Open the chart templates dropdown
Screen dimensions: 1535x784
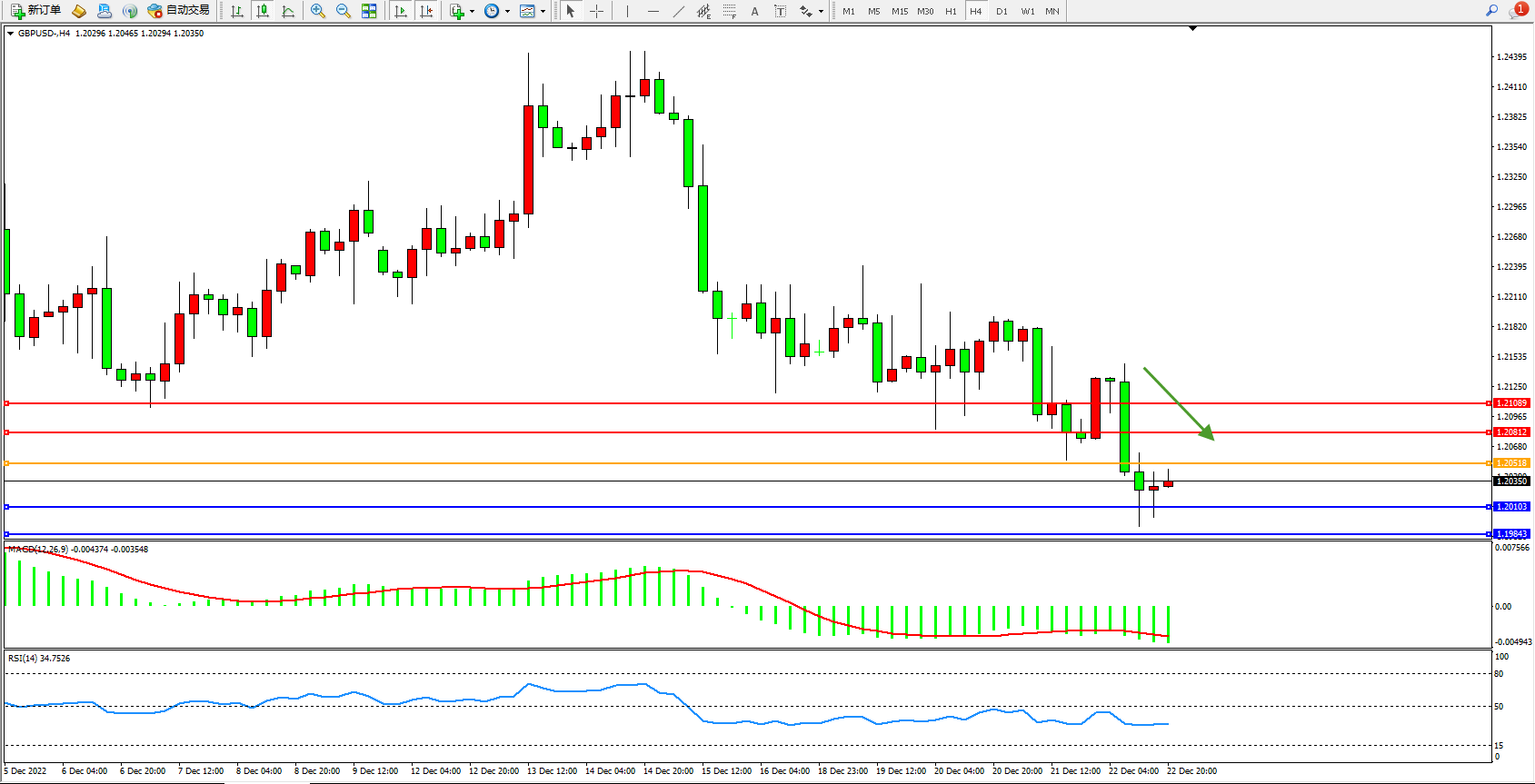[543, 12]
